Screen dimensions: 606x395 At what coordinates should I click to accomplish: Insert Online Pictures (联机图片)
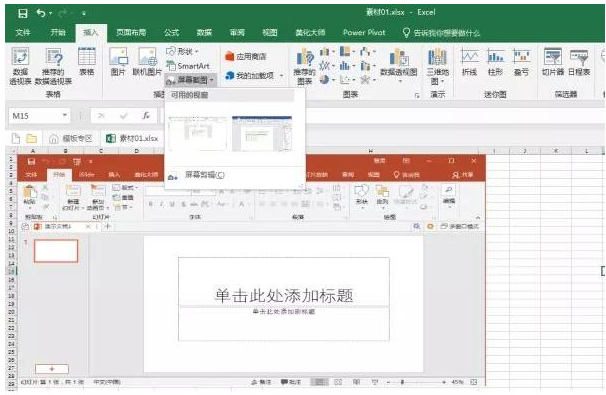tap(147, 62)
